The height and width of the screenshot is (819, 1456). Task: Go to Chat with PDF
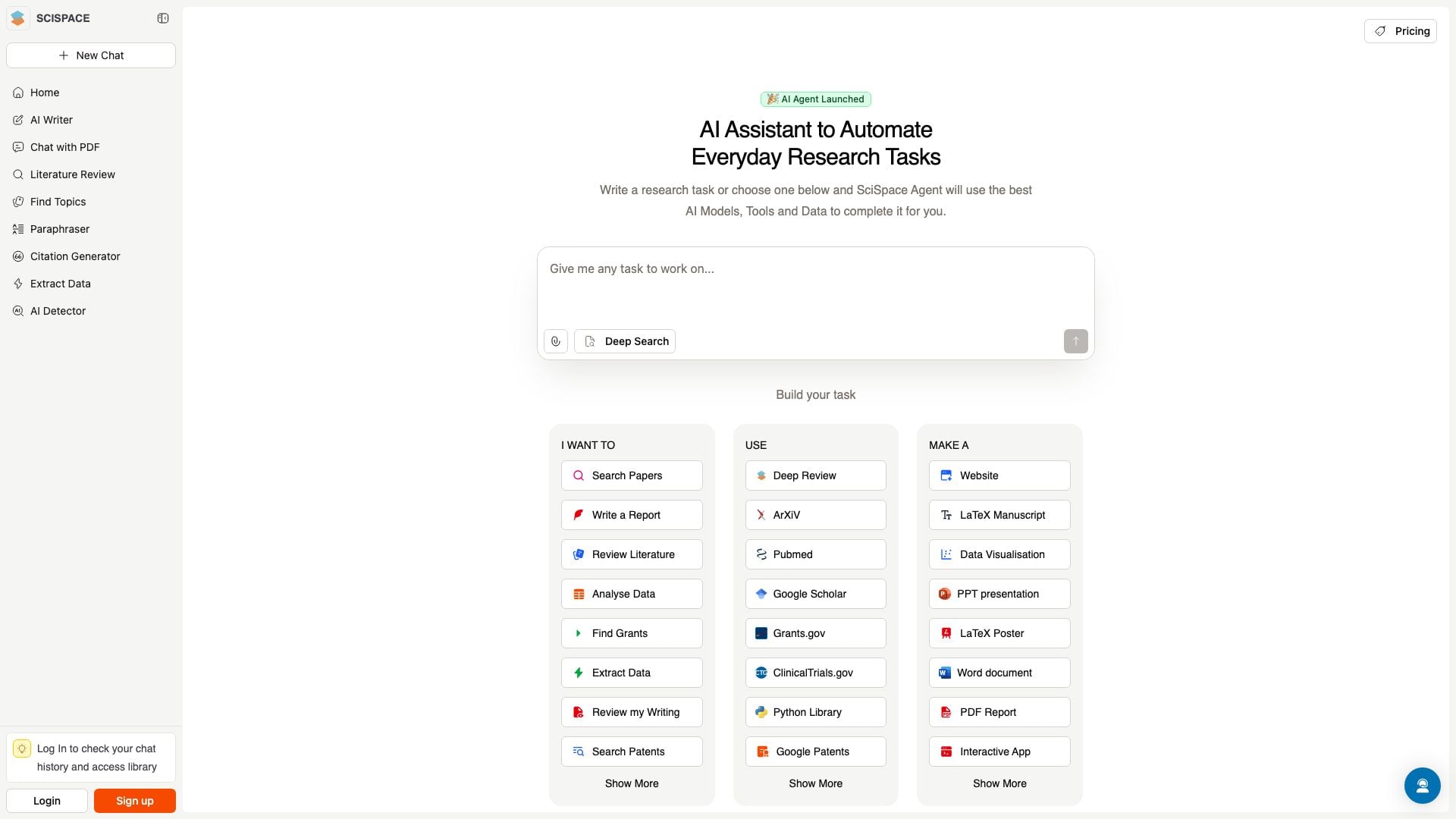(x=64, y=147)
